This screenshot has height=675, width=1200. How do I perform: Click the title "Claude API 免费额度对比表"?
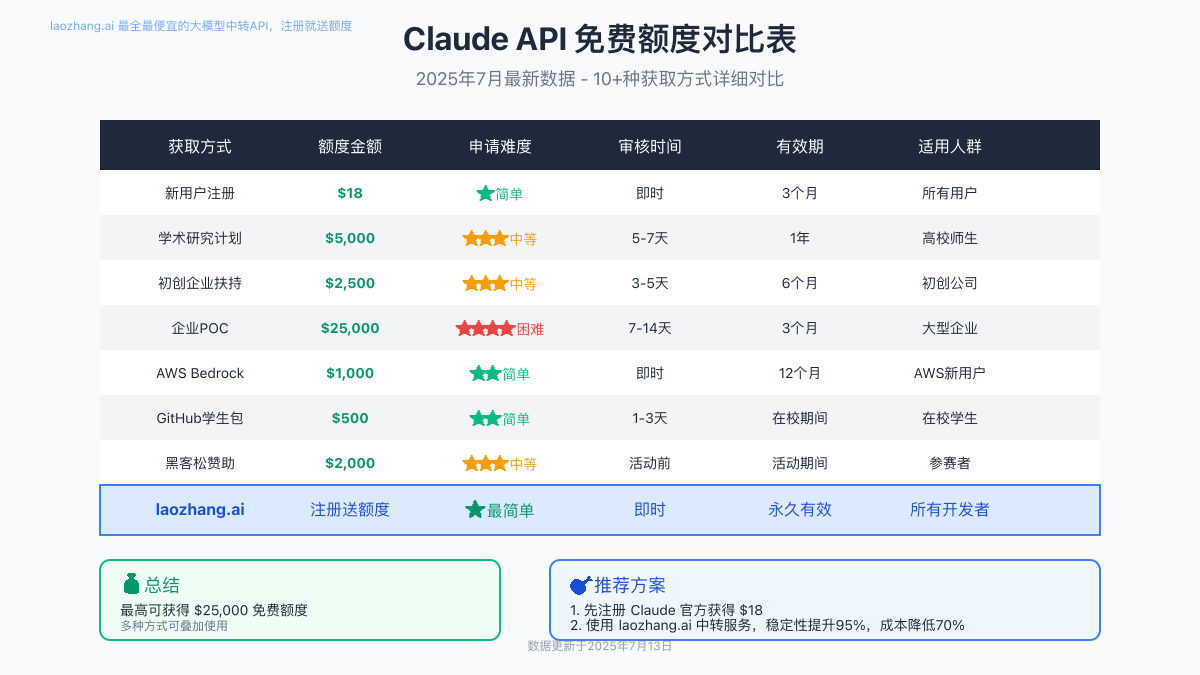coord(600,40)
